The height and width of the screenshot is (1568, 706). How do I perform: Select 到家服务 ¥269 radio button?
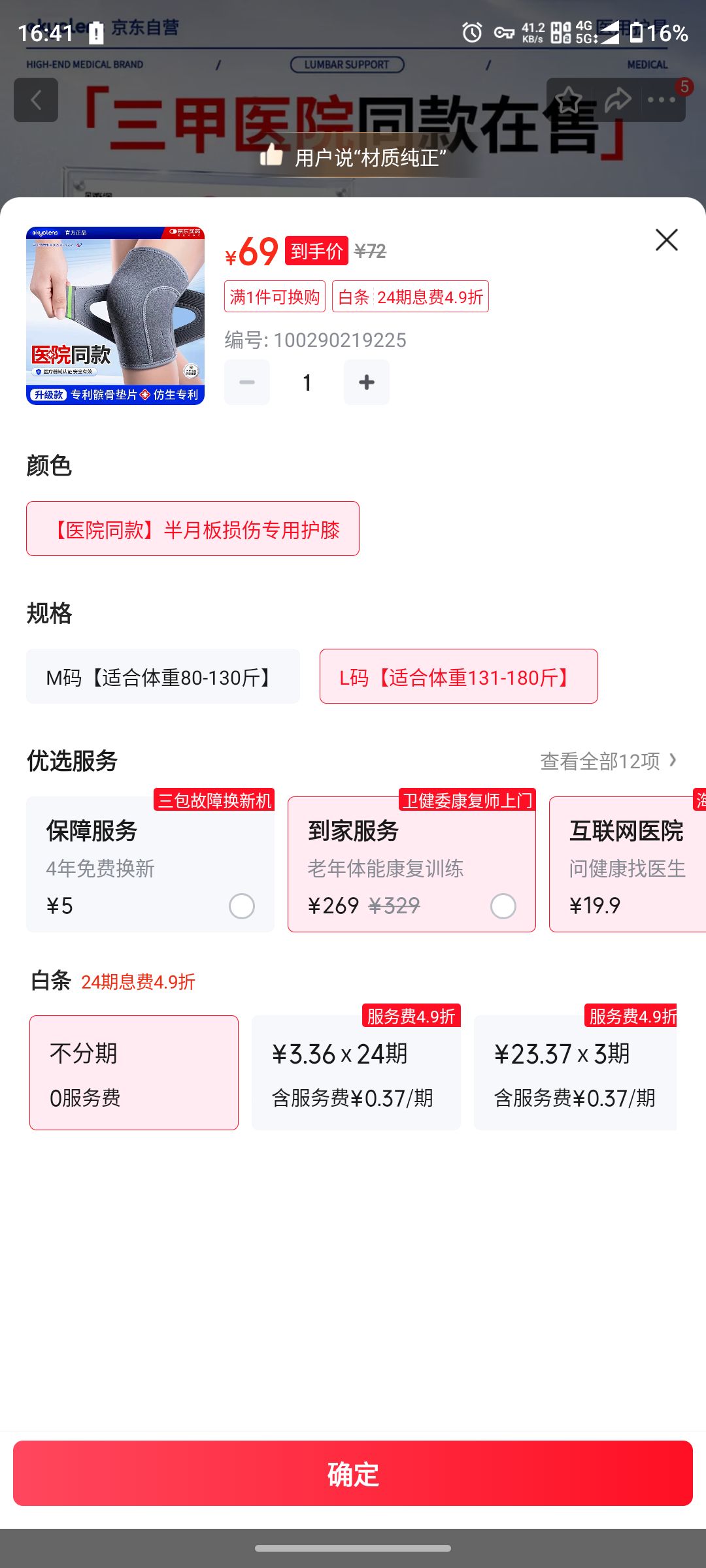(503, 906)
